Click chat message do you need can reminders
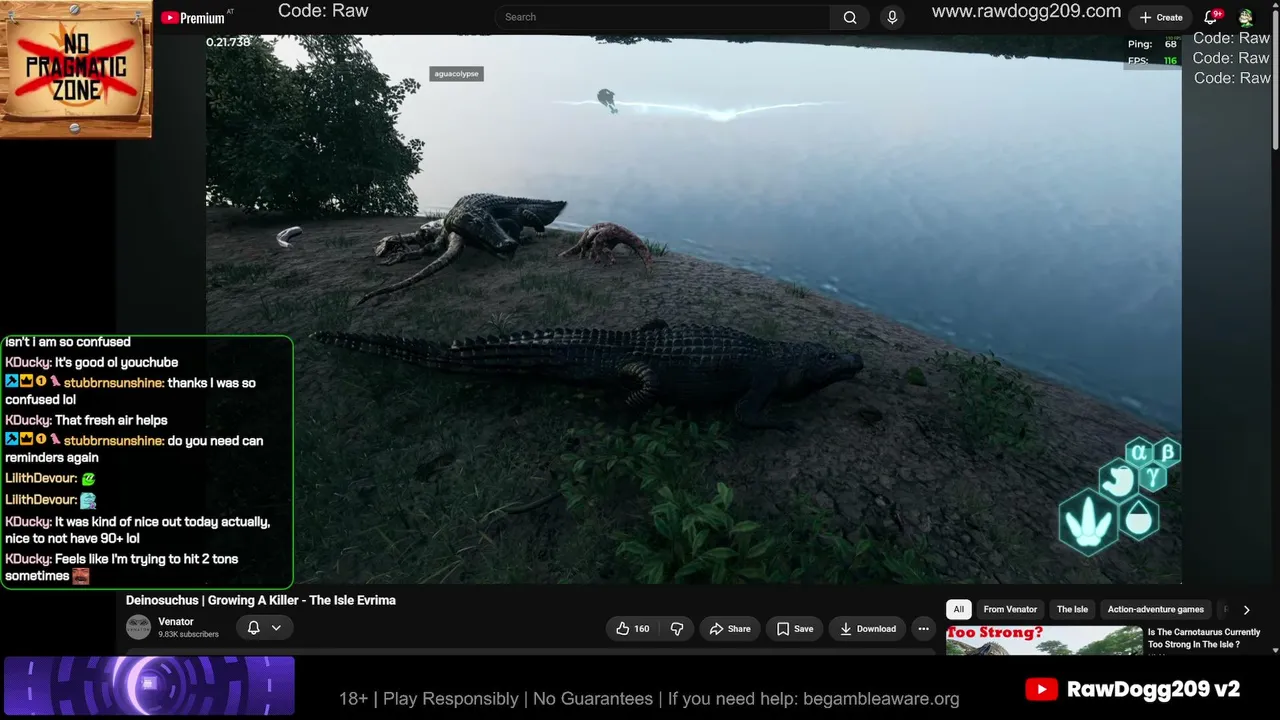Screen dimensions: 1280x720 coord(134,449)
